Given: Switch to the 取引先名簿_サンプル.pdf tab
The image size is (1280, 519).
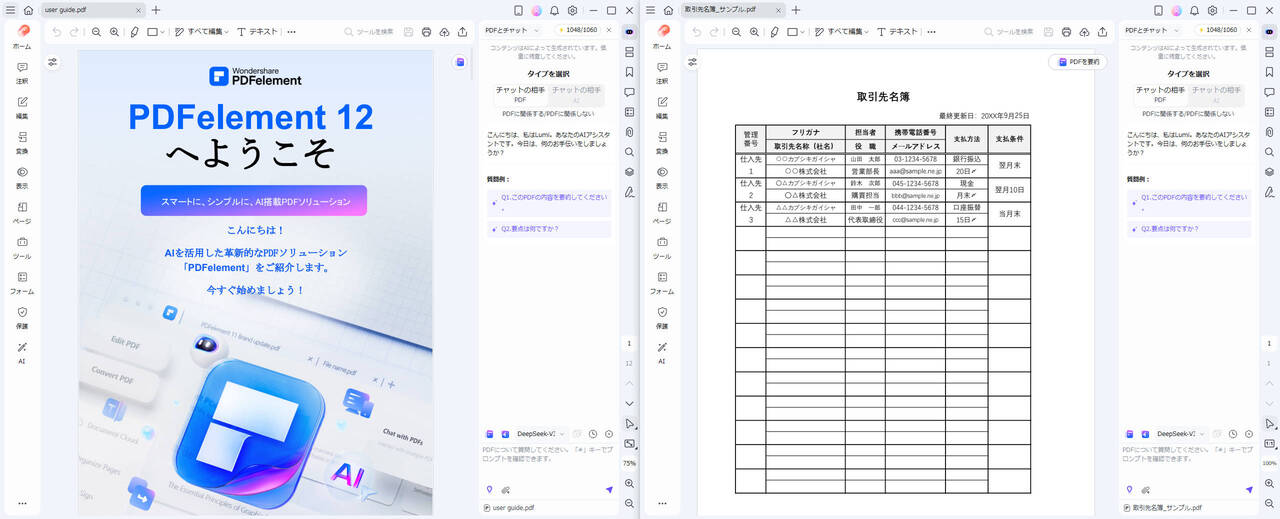Looking at the screenshot, I should click(x=731, y=9).
